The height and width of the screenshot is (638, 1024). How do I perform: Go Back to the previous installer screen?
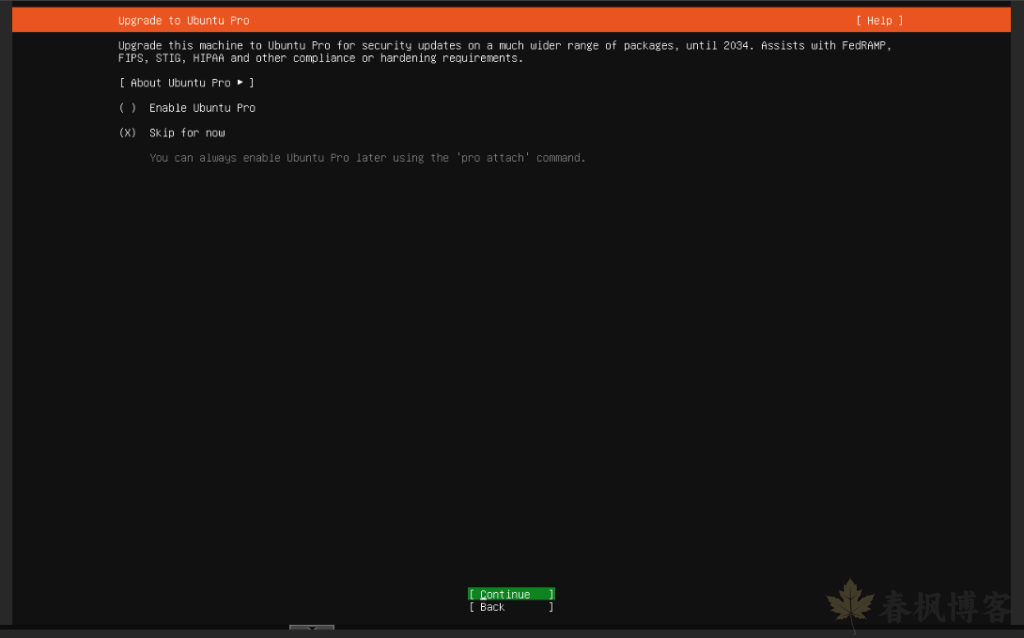coord(510,607)
